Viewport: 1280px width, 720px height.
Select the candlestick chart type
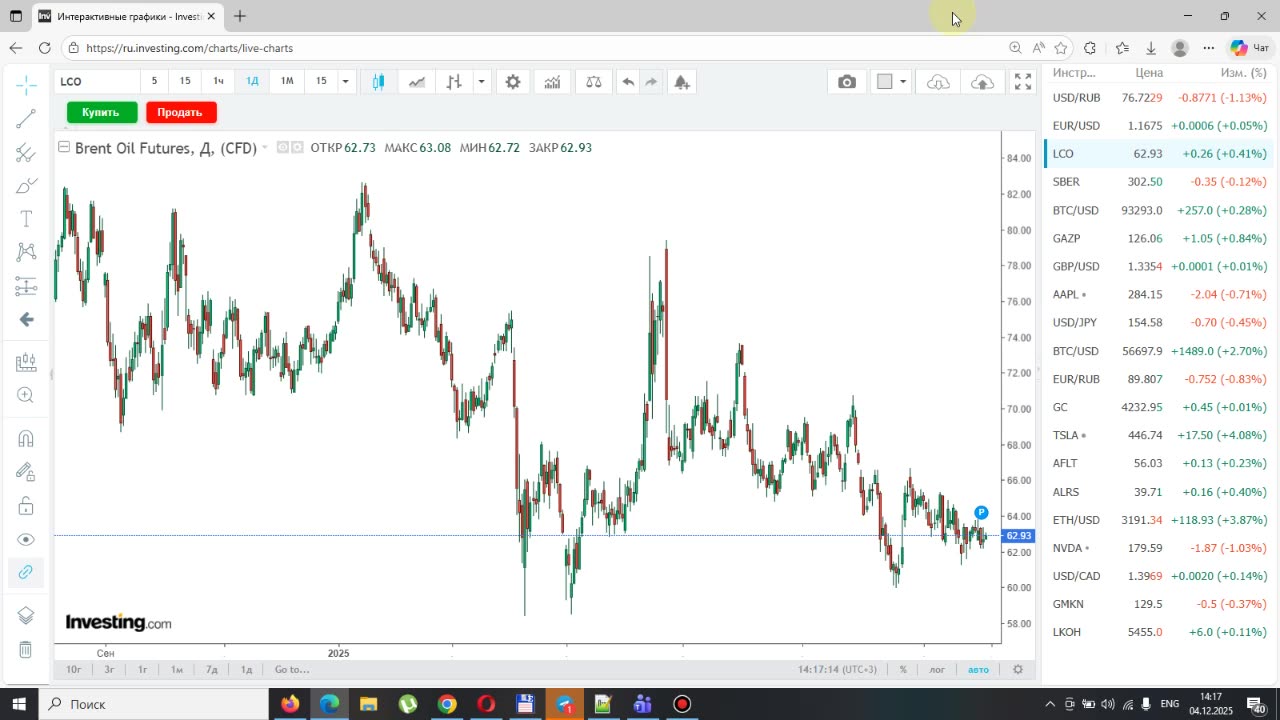point(378,82)
